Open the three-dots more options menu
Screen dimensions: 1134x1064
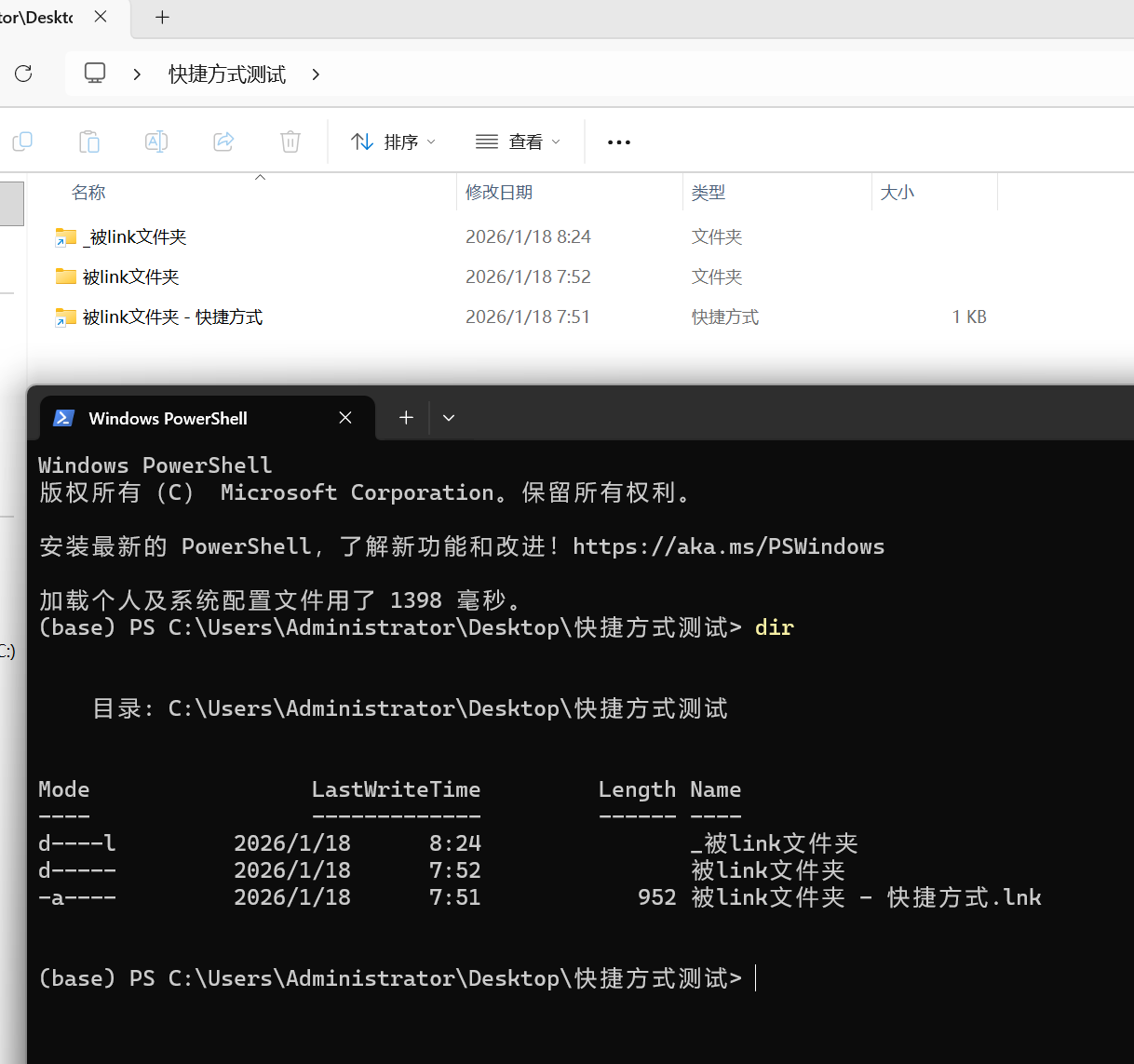click(x=619, y=142)
